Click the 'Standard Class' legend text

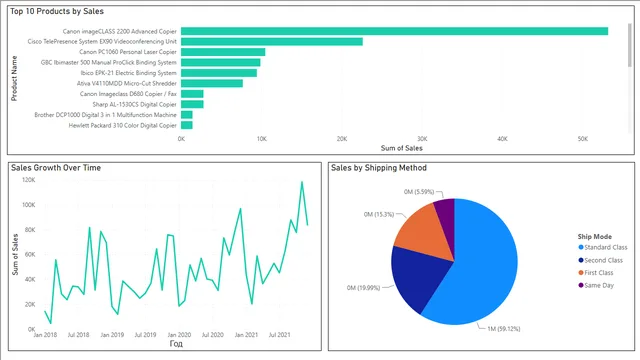(x=606, y=247)
